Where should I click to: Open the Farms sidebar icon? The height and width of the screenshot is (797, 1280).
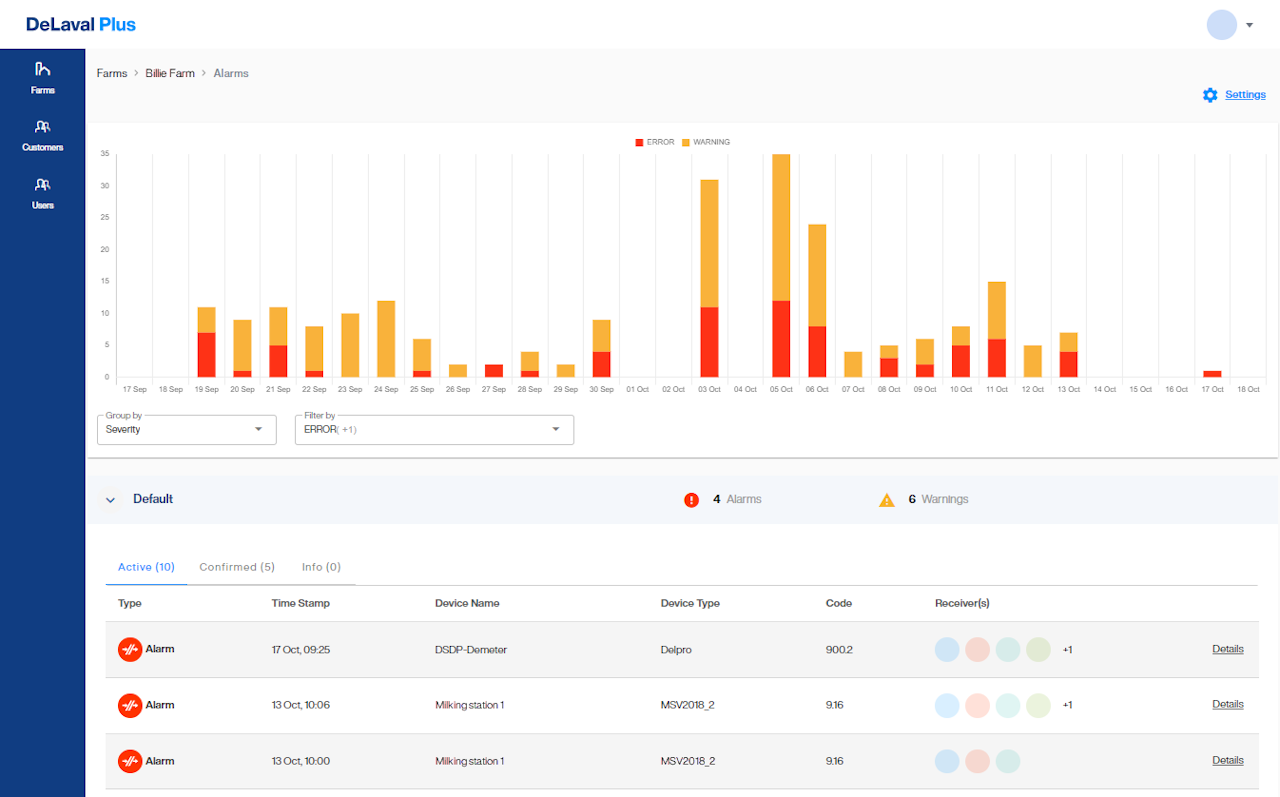pyautogui.click(x=42, y=70)
